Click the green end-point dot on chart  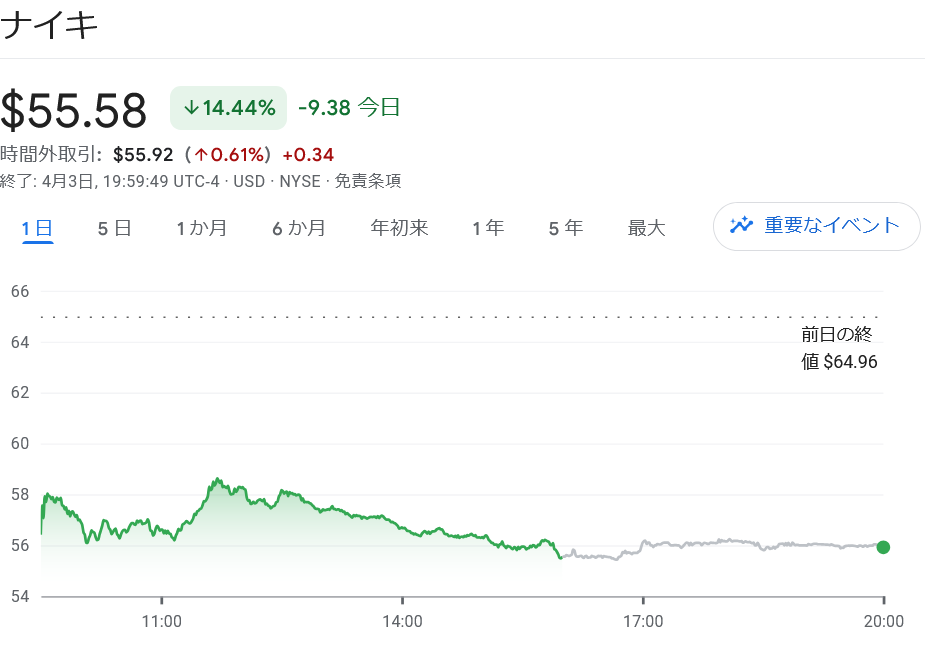883,547
